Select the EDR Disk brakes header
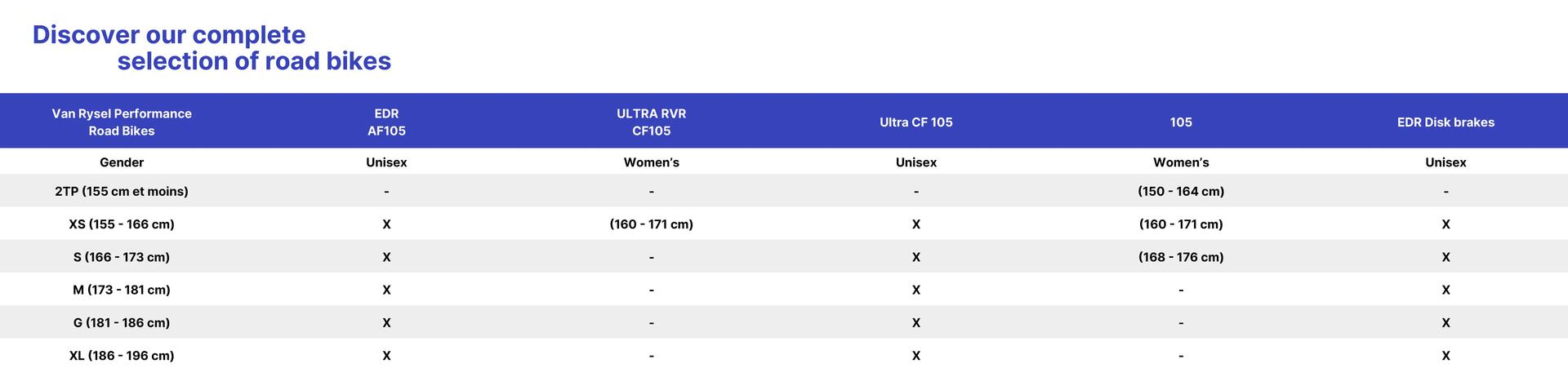The height and width of the screenshot is (368, 1568). point(1445,122)
